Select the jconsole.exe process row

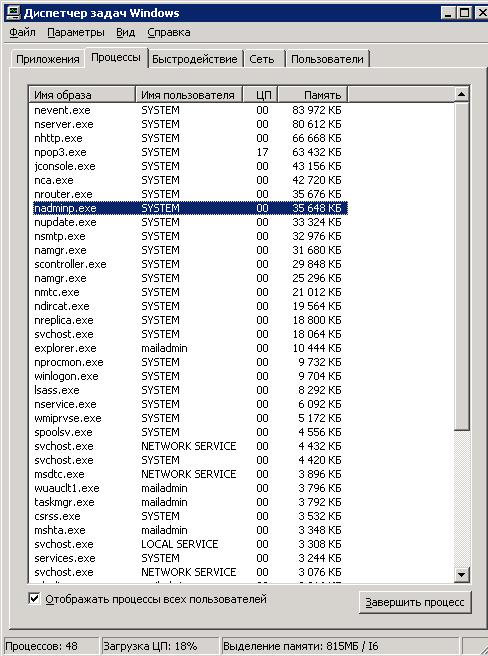pyautogui.click(x=190, y=166)
